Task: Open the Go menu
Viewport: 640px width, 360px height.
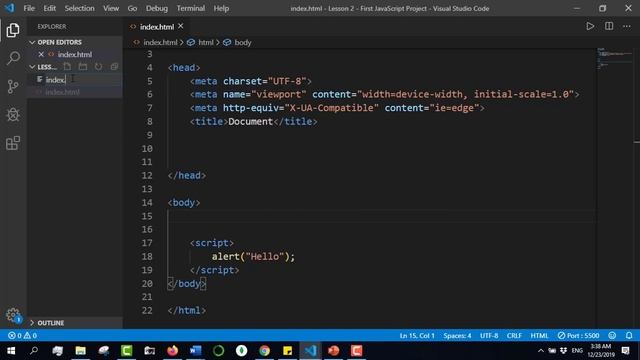Action: 132,8
